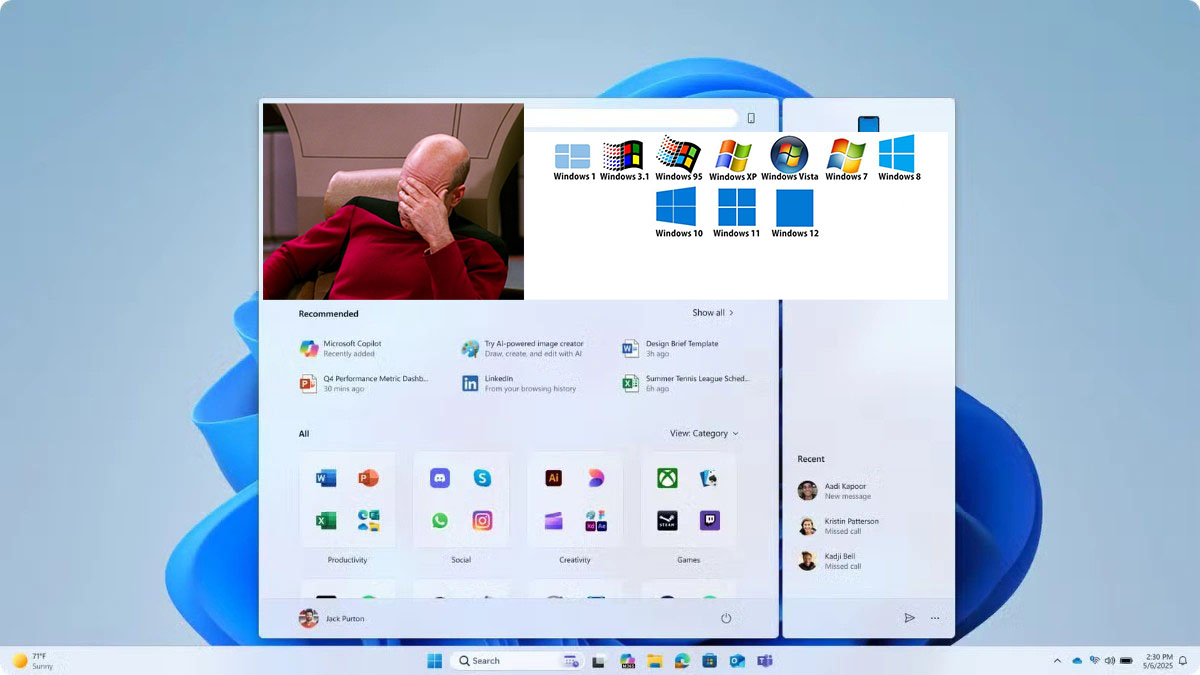The height and width of the screenshot is (675, 1200).
Task: Select Aadi Kapoor's new message
Action: pos(846,490)
